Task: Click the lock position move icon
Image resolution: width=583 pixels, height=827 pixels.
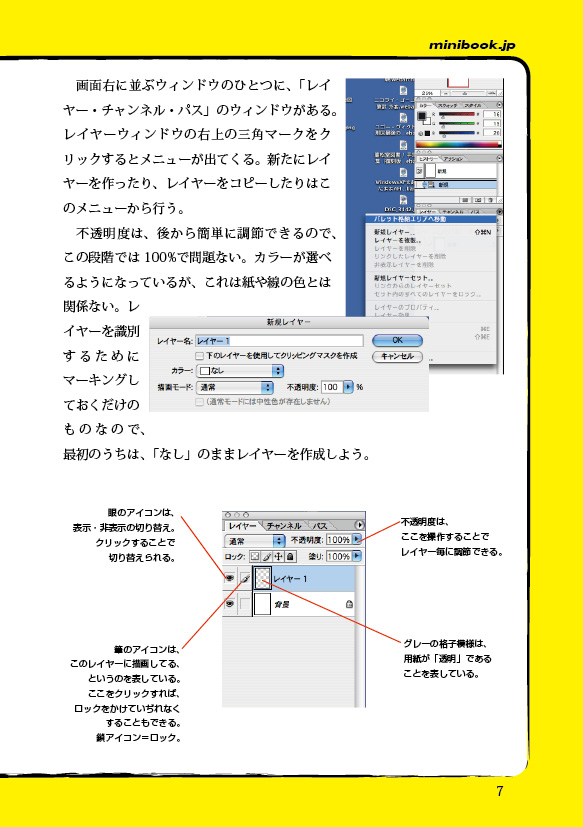Action: click(279, 556)
